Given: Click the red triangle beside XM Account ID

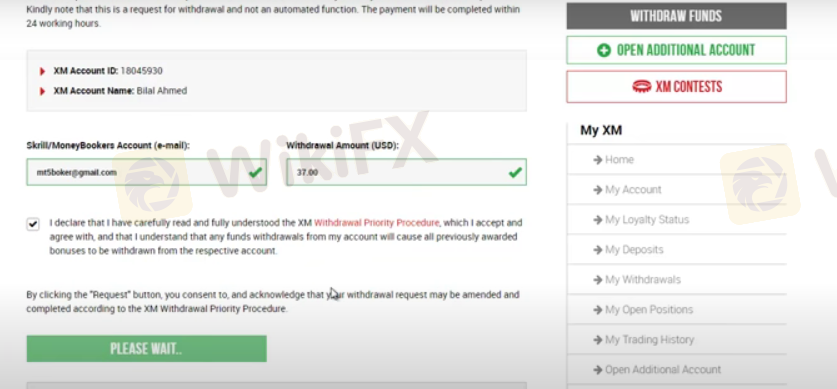Looking at the screenshot, I should [43, 71].
